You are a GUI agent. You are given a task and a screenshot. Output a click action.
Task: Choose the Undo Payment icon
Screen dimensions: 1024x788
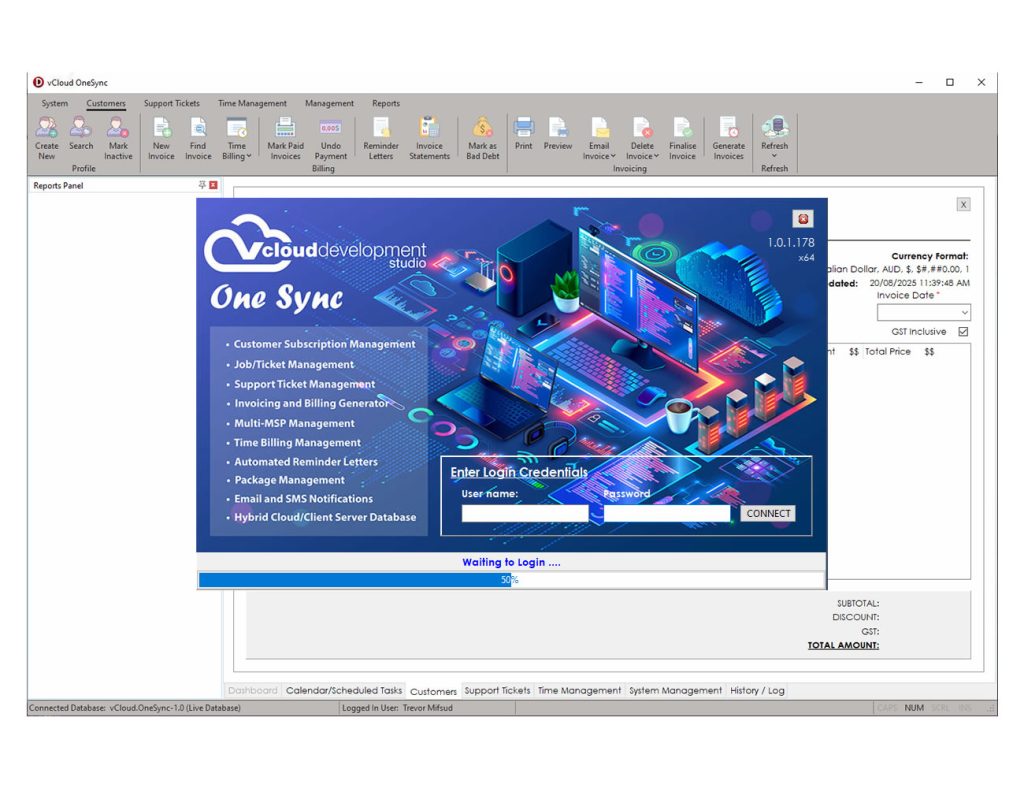330,129
